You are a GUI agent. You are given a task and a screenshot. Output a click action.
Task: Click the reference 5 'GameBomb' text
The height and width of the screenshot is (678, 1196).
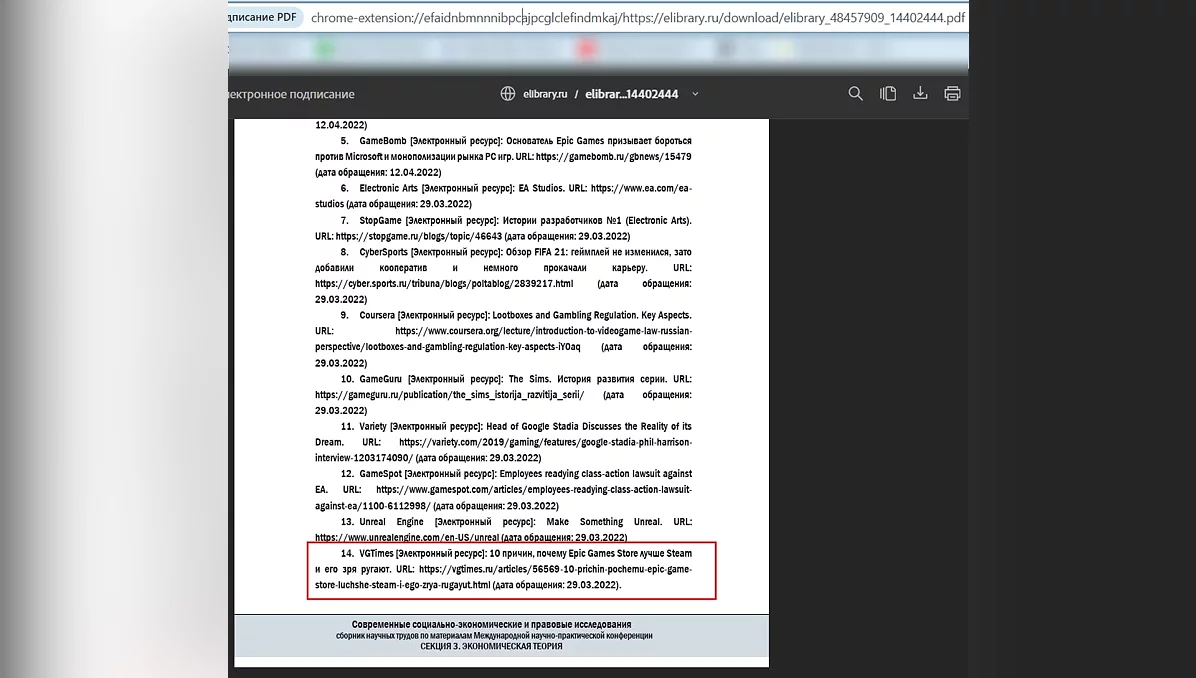click(x=383, y=140)
